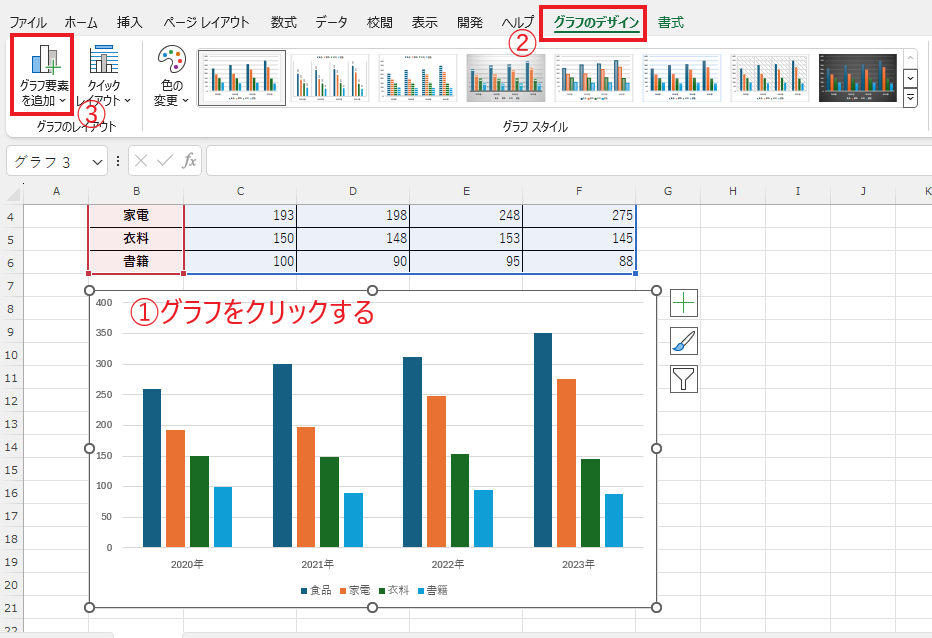The width and height of the screenshot is (932, 638).
Task: Open the ファイル tab
Action: pyautogui.click(x=28, y=23)
